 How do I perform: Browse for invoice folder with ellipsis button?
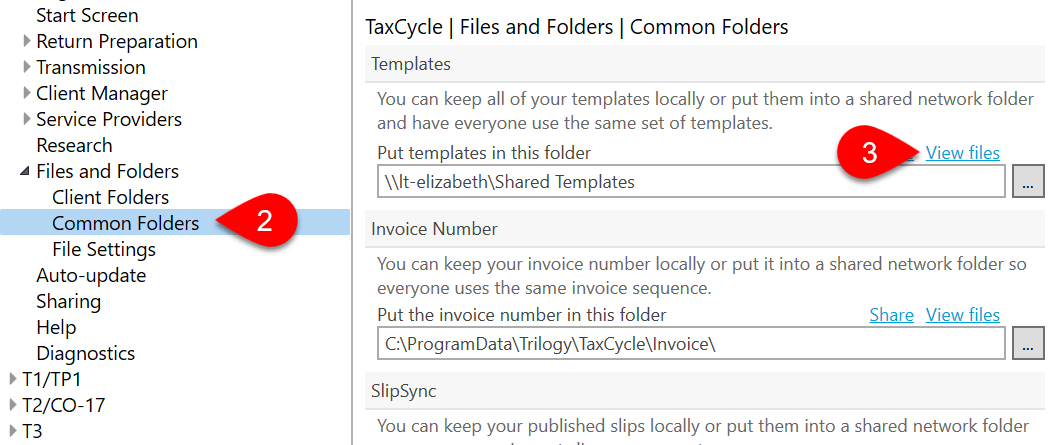[1027, 343]
